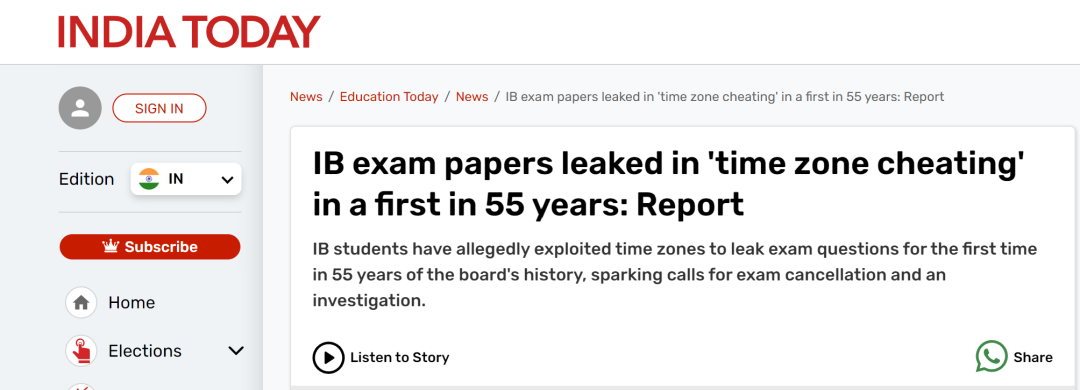Click the Edition selector chevron arrow
The height and width of the screenshot is (390, 1080).
(227, 180)
